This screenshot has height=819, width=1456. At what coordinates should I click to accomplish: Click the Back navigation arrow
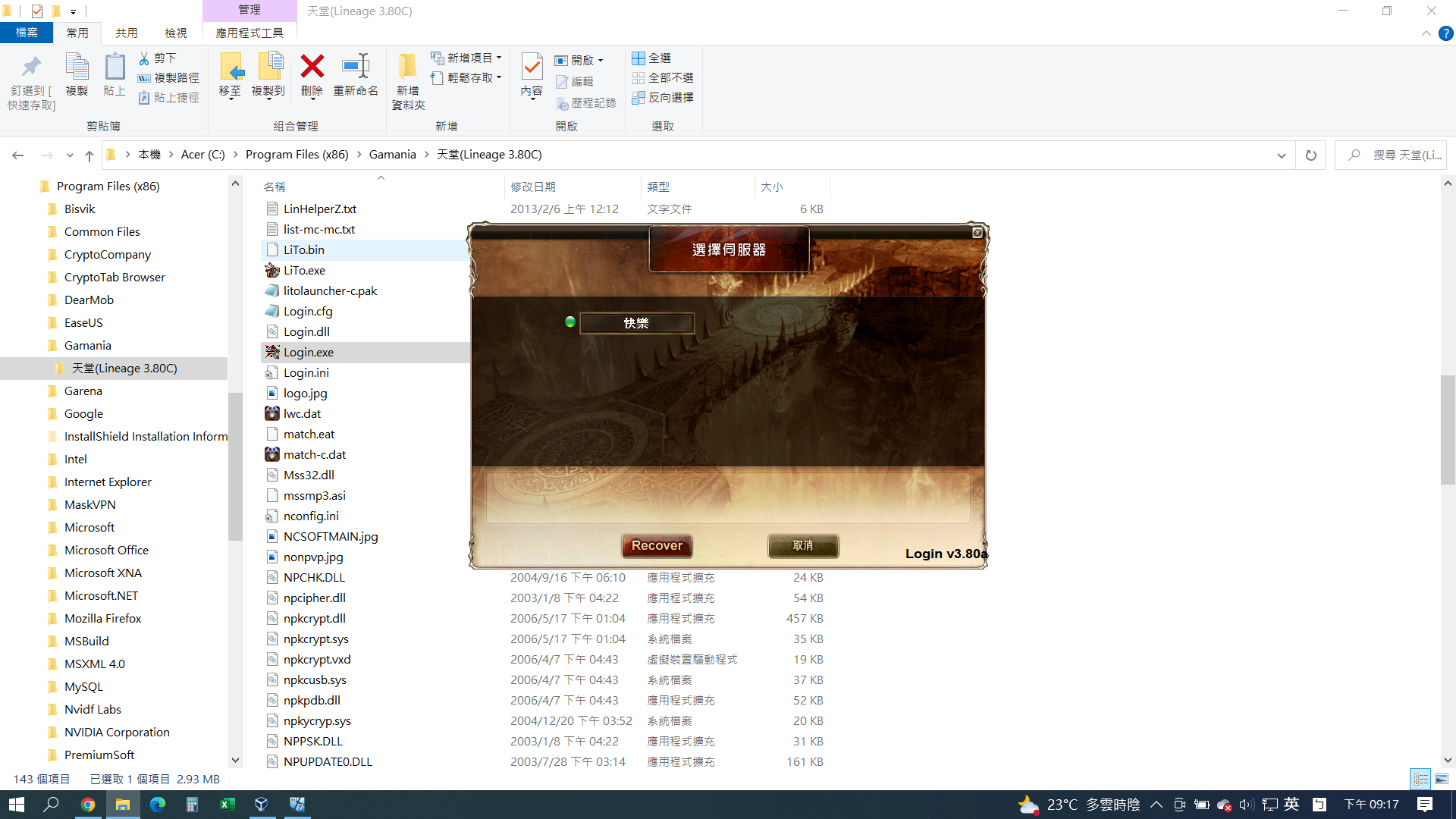coord(18,155)
